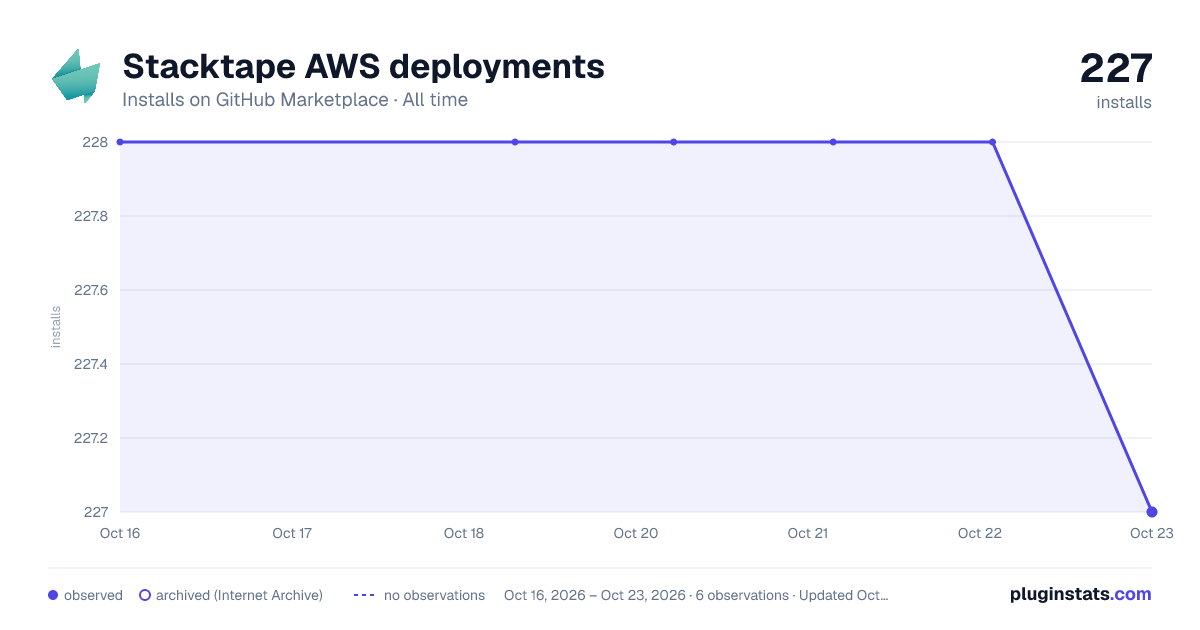Click the Oct 21 x-axis label
This screenshot has width=1200, height=630.
tap(808, 533)
